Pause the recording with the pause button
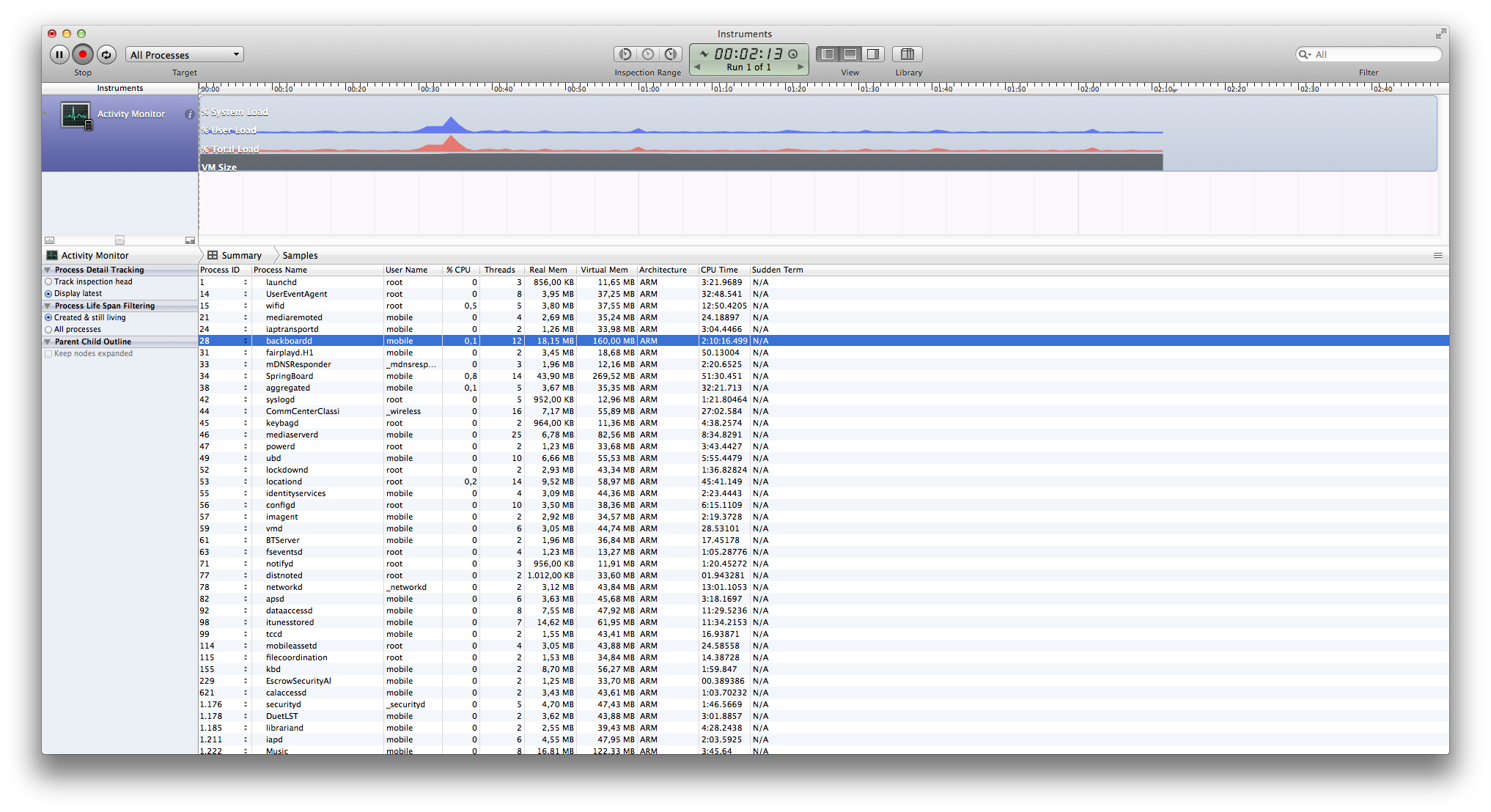The height and width of the screenshot is (812, 1491). (59, 54)
